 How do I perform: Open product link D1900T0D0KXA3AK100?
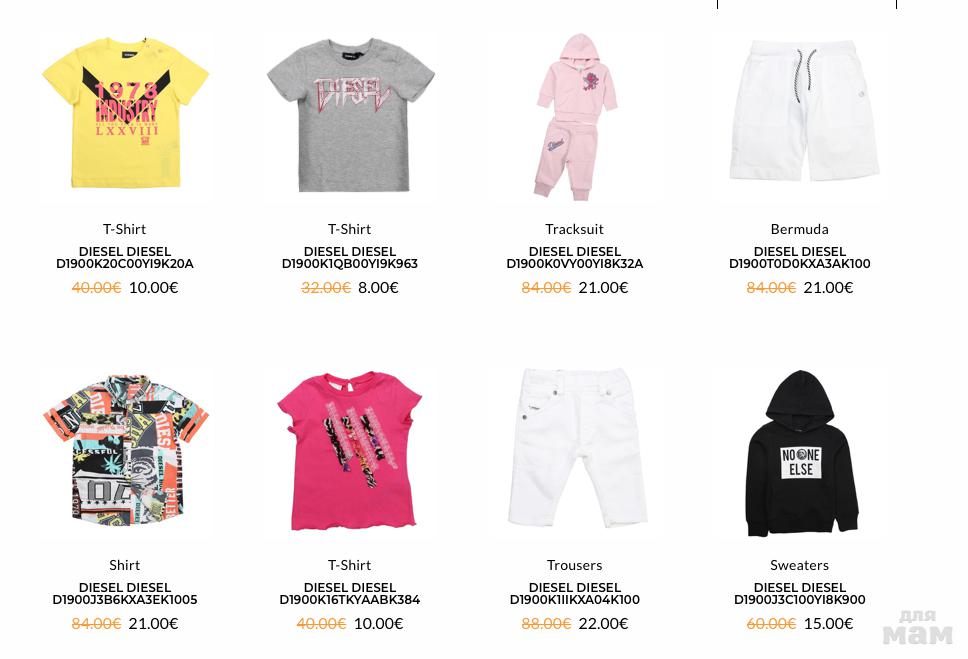tap(799, 264)
